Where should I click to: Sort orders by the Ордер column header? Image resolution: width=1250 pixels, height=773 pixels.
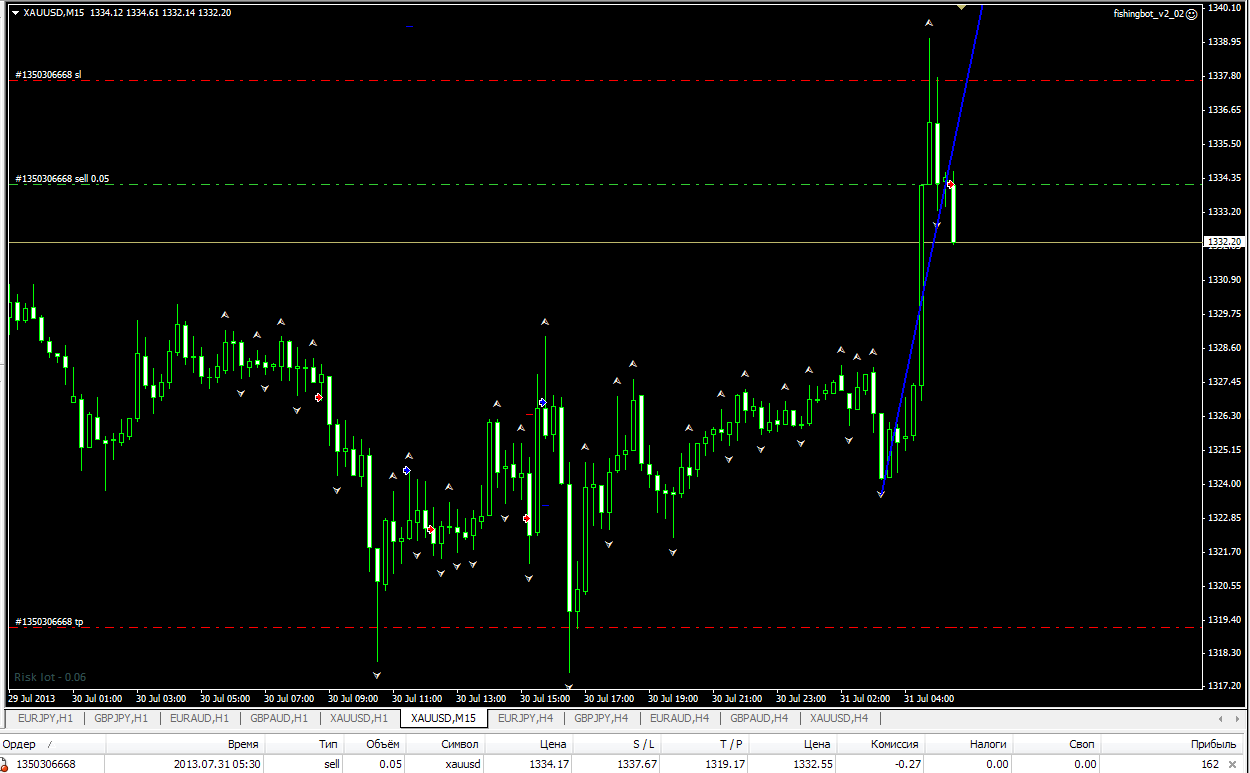pos(52,744)
